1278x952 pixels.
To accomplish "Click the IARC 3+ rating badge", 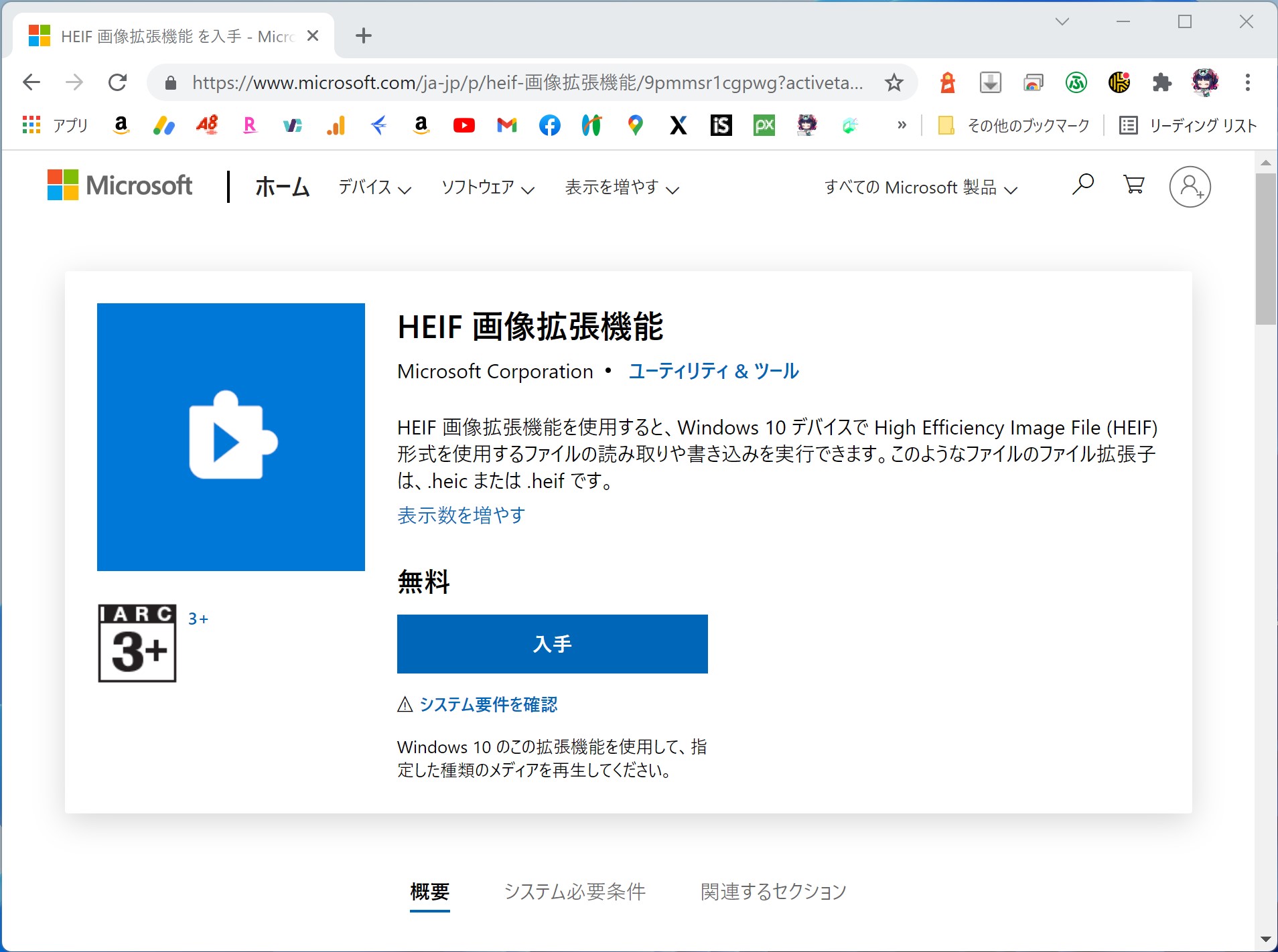I will 137,643.
